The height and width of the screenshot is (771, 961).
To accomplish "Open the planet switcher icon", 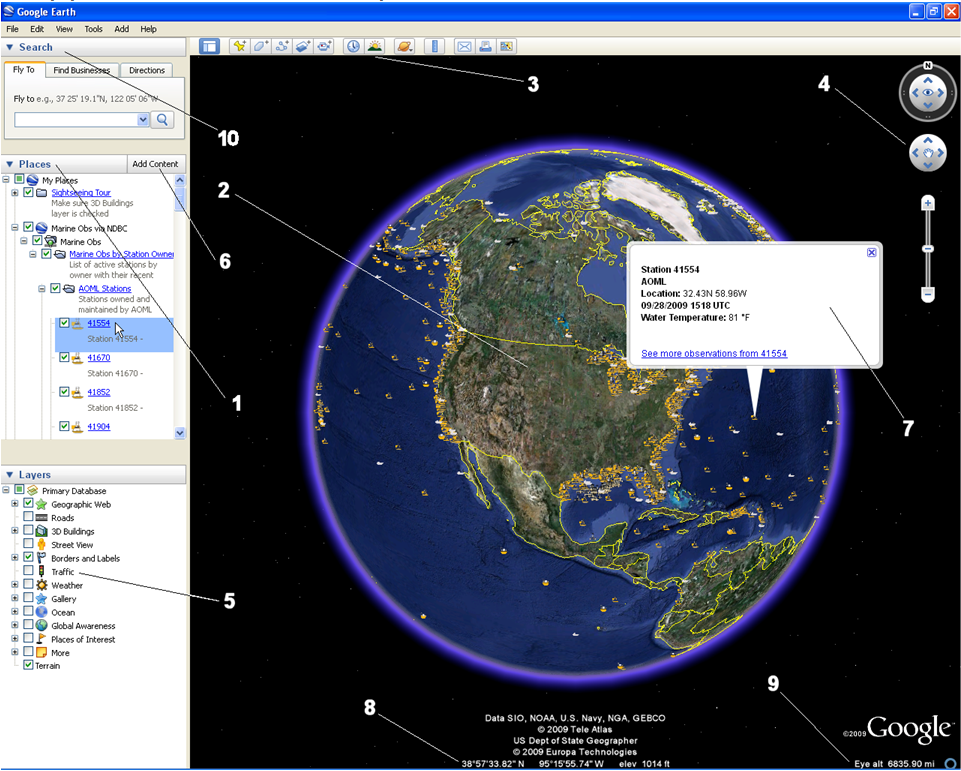I will click(405, 47).
